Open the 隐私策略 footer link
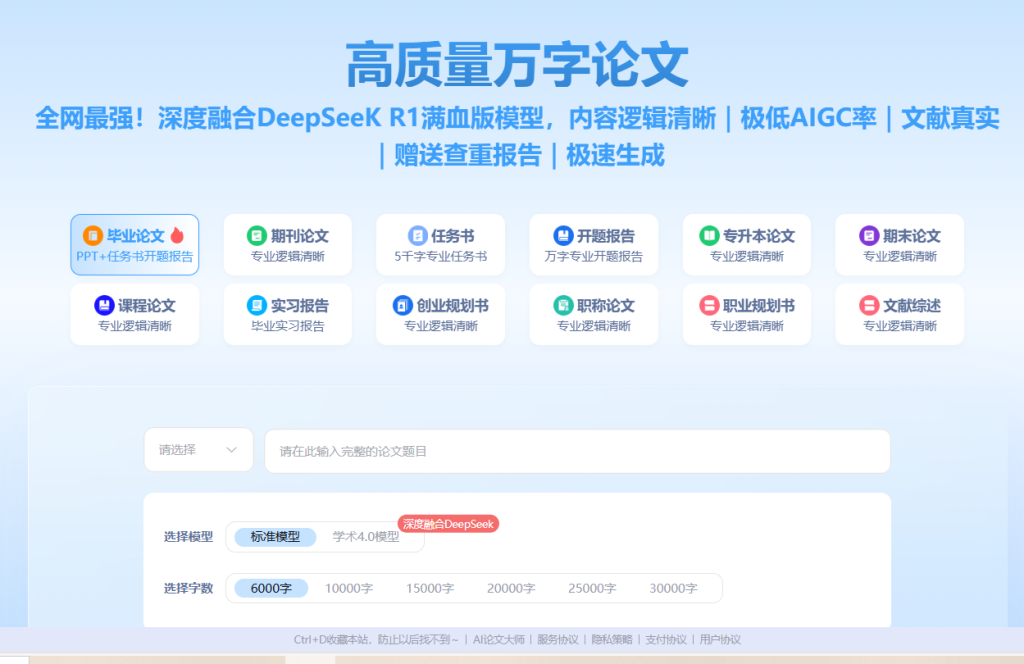The height and width of the screenshot is (664, 1024). click(612, 639)
